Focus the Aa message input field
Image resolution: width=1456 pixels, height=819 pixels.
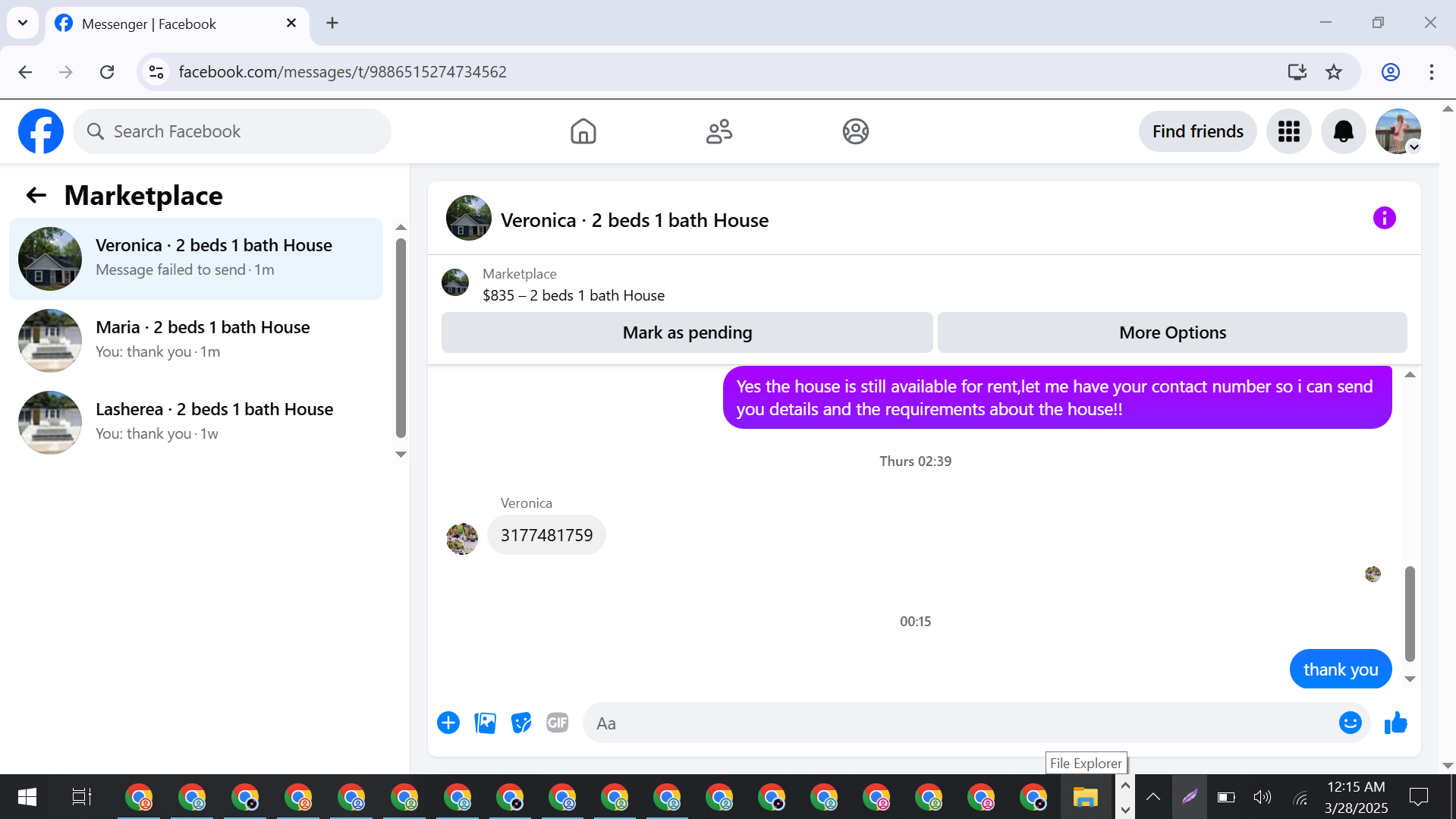[961, 723]
